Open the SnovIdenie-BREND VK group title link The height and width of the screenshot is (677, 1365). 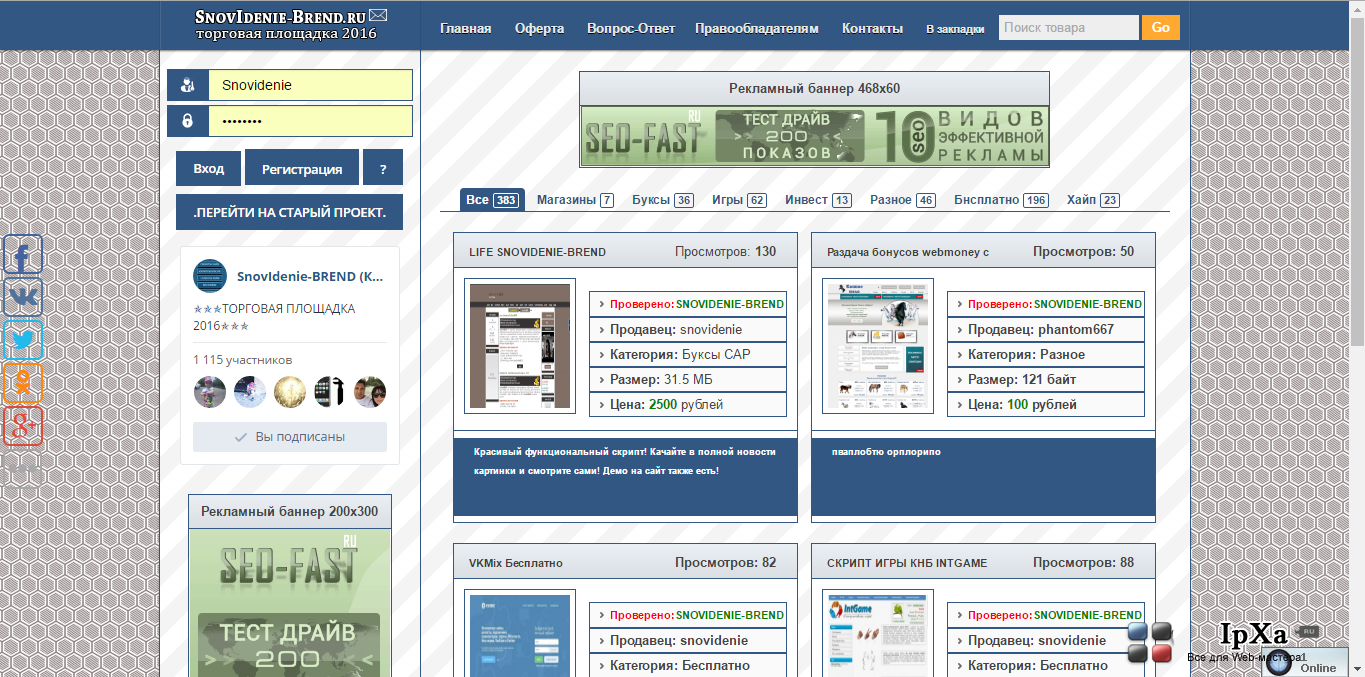(x=310, y=276)
